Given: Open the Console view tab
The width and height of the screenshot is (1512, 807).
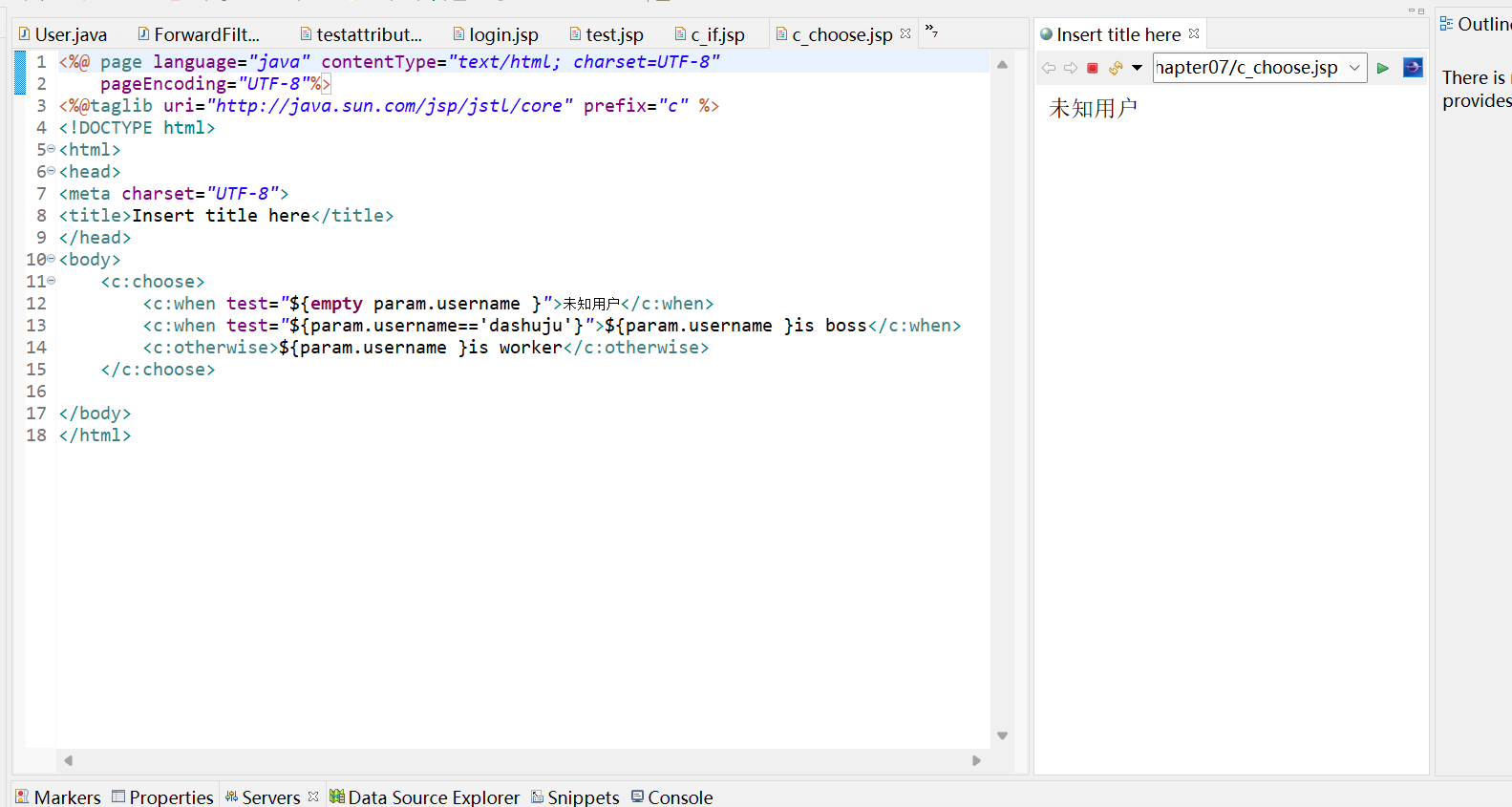Looking at the screenshot, I should click(x=672, y=796).
